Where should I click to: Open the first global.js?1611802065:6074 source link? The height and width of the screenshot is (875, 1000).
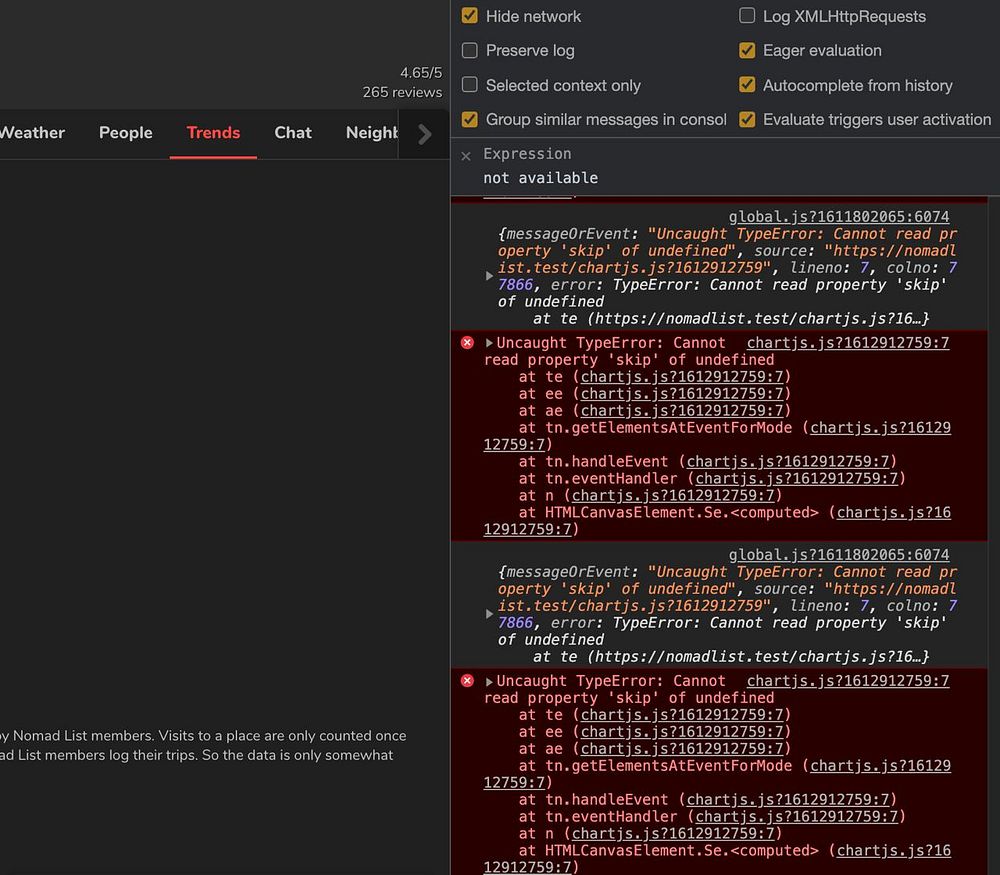(x=838, y=217)
